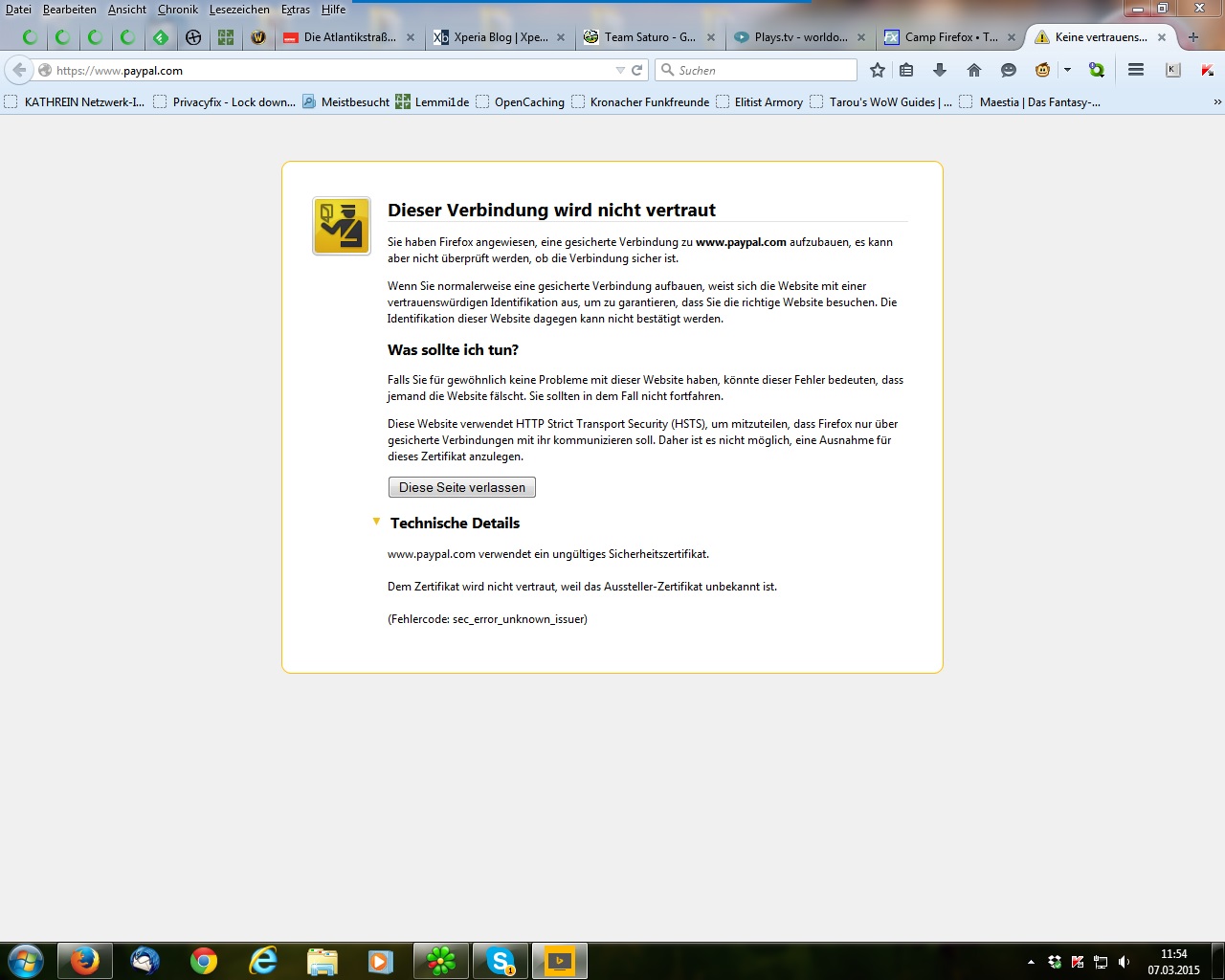This screenshot has width=1225, height=980.
Task: Open Windows Explorer folder in taskbar
Action: click(323, 961)
